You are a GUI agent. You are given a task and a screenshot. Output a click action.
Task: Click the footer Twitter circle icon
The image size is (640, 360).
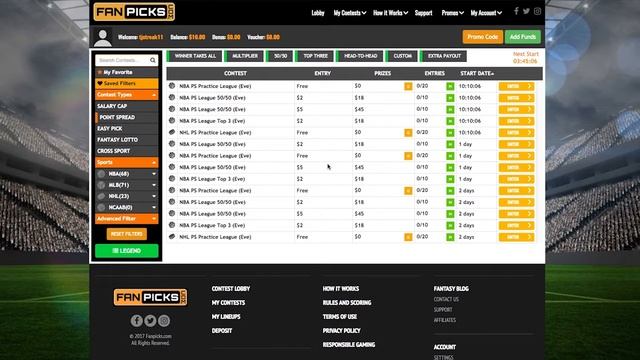tap(150, 321)
